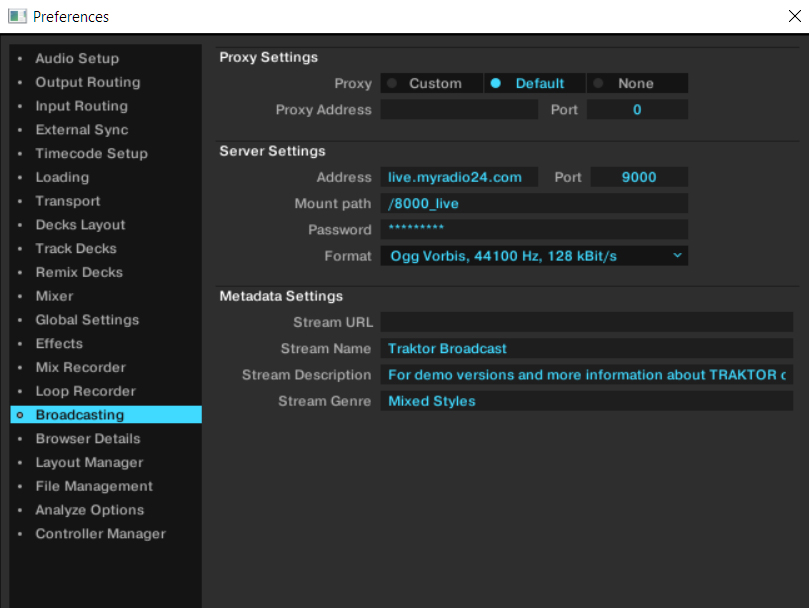The image size is (809, 608).
Task: Click the Preferences window title icon
Action: (x=17, y=16)
